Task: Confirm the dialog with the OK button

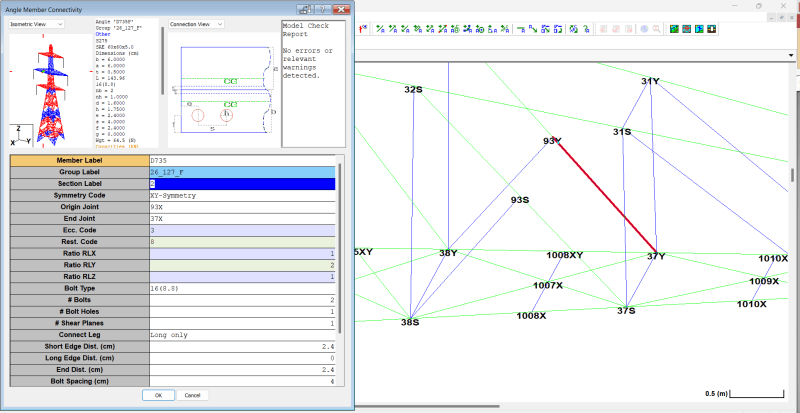Action: pos(158,395)
